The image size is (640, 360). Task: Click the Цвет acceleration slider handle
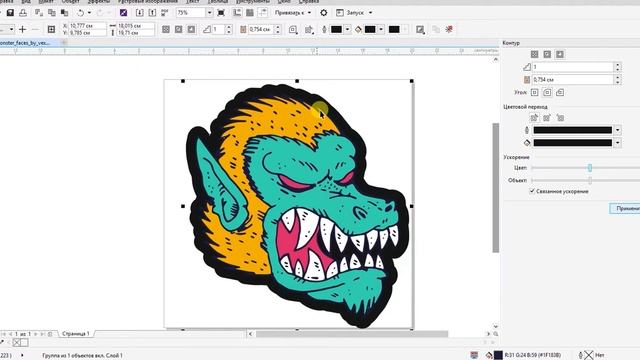(x=590, y=168)
